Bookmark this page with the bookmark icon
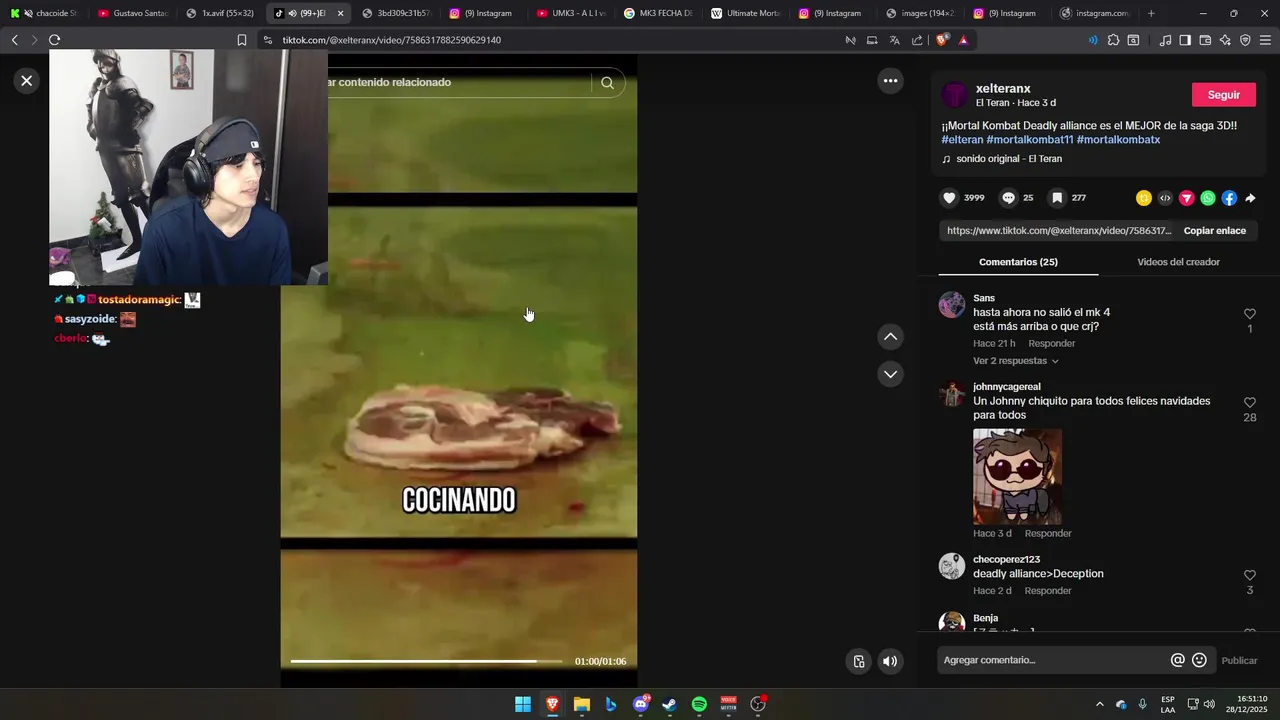Screen dimensions: 1280x720 click(x=242, y=40)
